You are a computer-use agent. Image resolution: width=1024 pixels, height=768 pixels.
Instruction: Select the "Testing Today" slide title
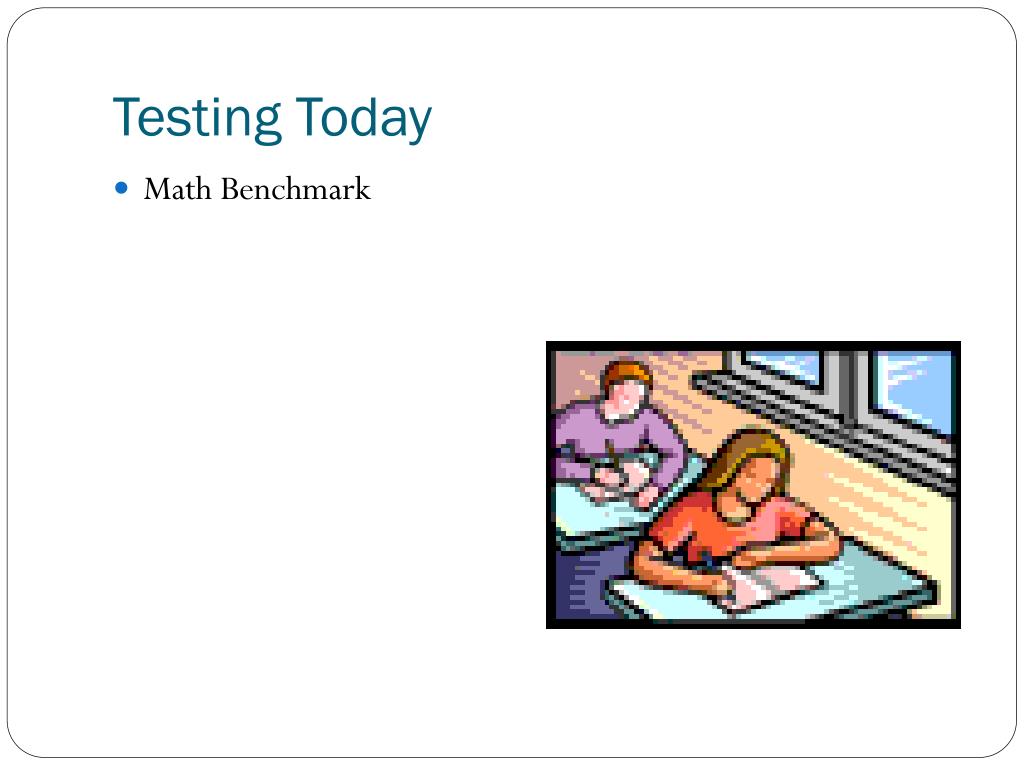[272, 118]
